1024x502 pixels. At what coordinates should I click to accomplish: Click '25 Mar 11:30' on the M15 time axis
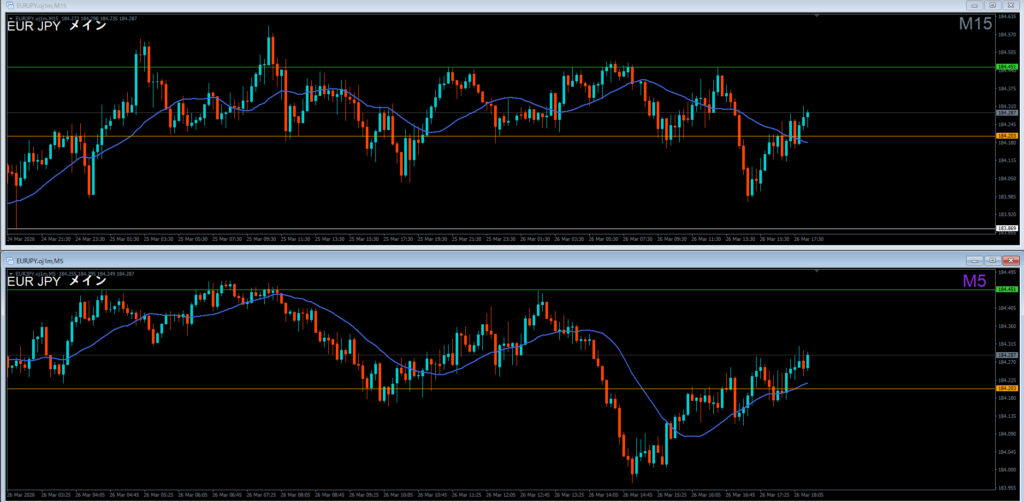296,239
